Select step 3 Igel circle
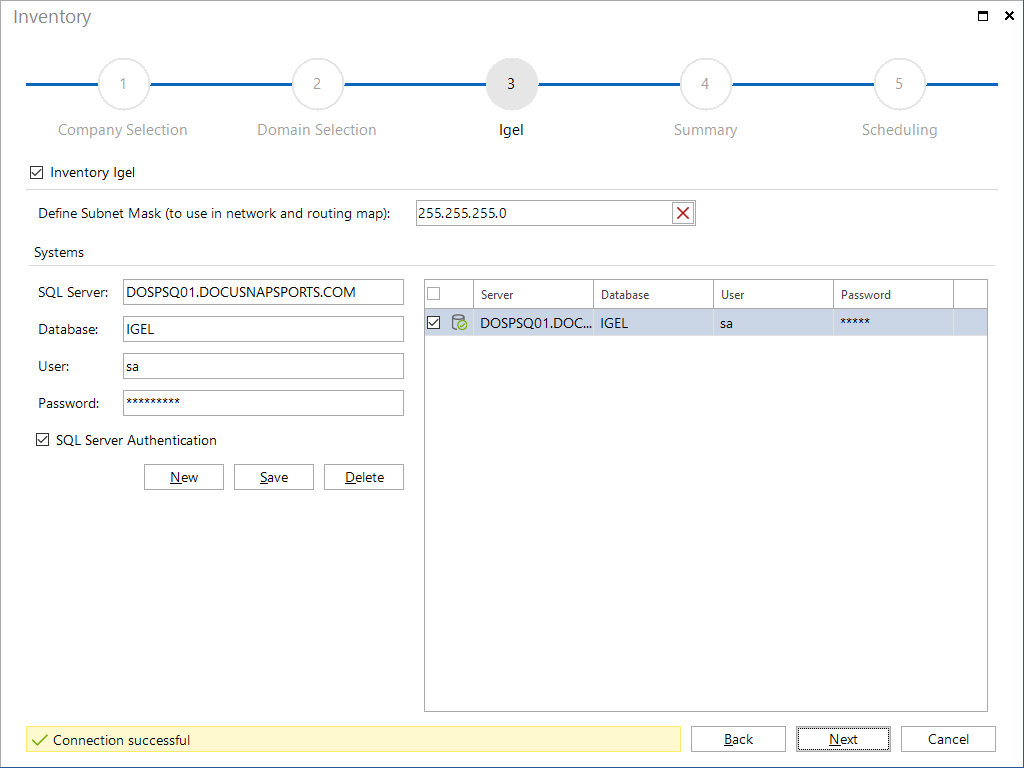 pos(511,84)
